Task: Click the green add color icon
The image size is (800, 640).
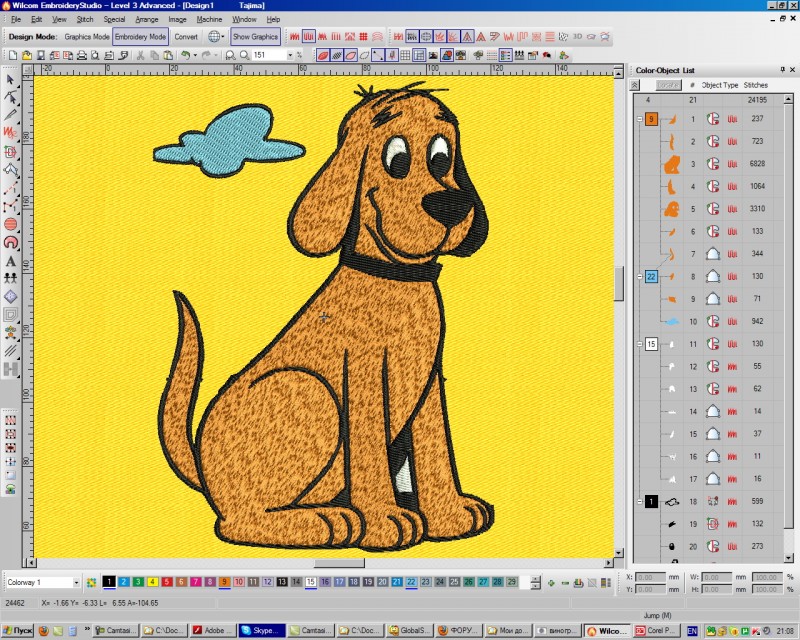Action: coord(551,582)
